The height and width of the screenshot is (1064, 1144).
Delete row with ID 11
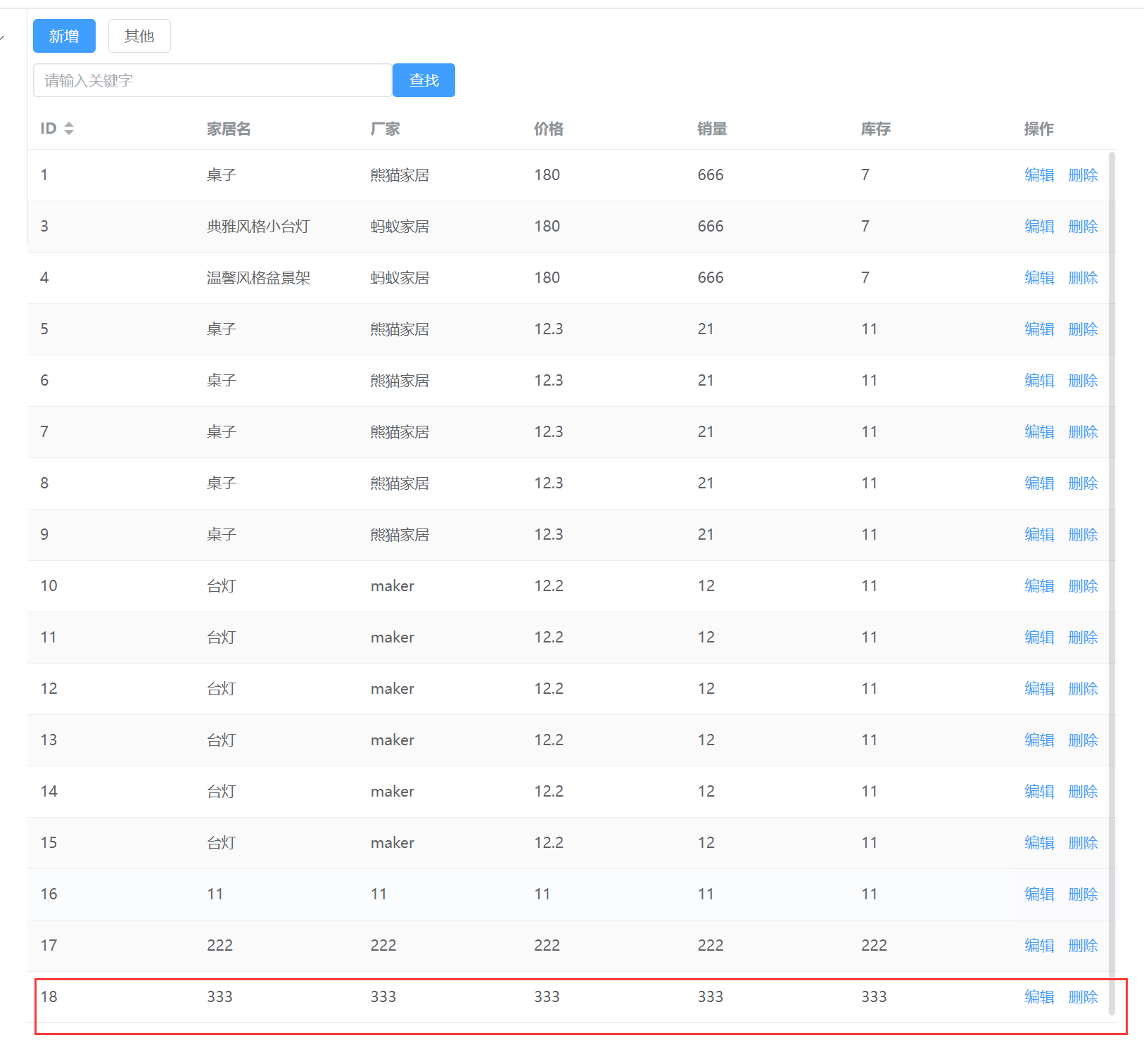(1083, 638)
